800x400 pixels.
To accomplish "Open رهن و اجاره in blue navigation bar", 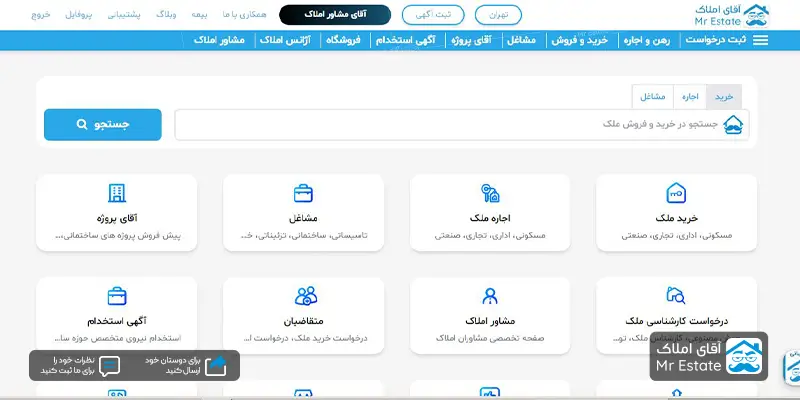I will pyautogui.click(x=647, y=40).
